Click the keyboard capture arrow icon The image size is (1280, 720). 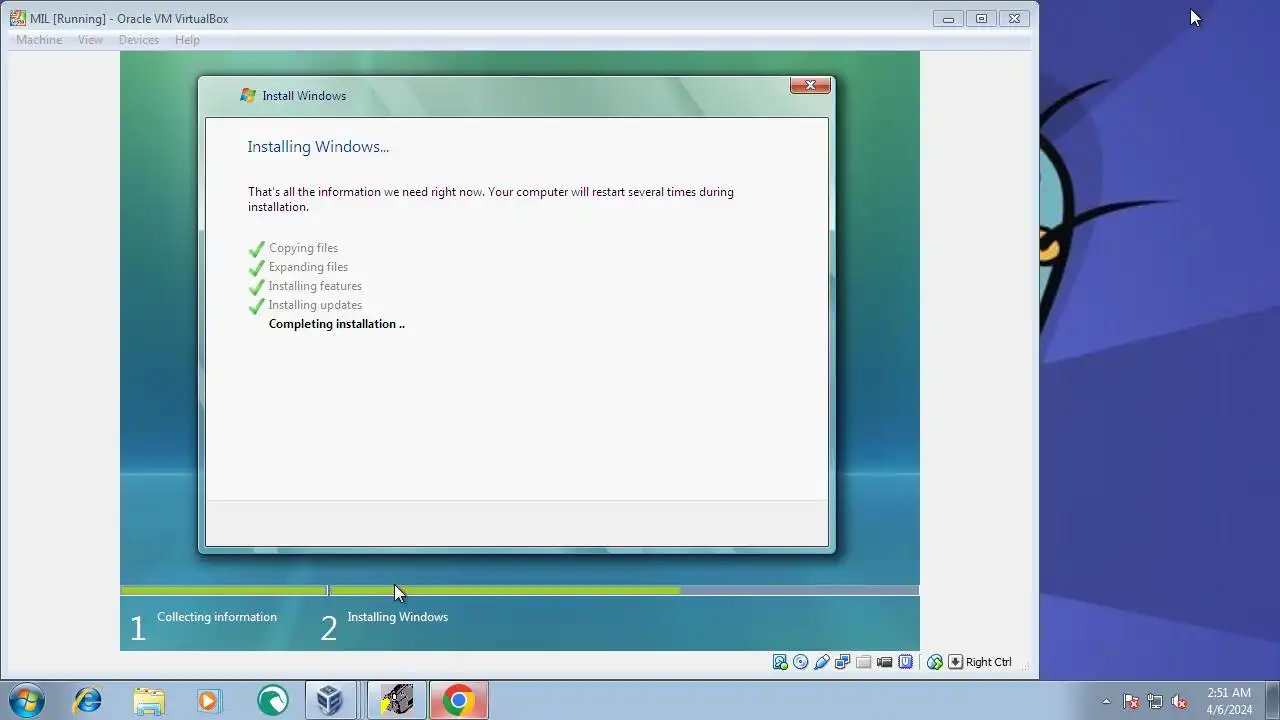(955, 662)
